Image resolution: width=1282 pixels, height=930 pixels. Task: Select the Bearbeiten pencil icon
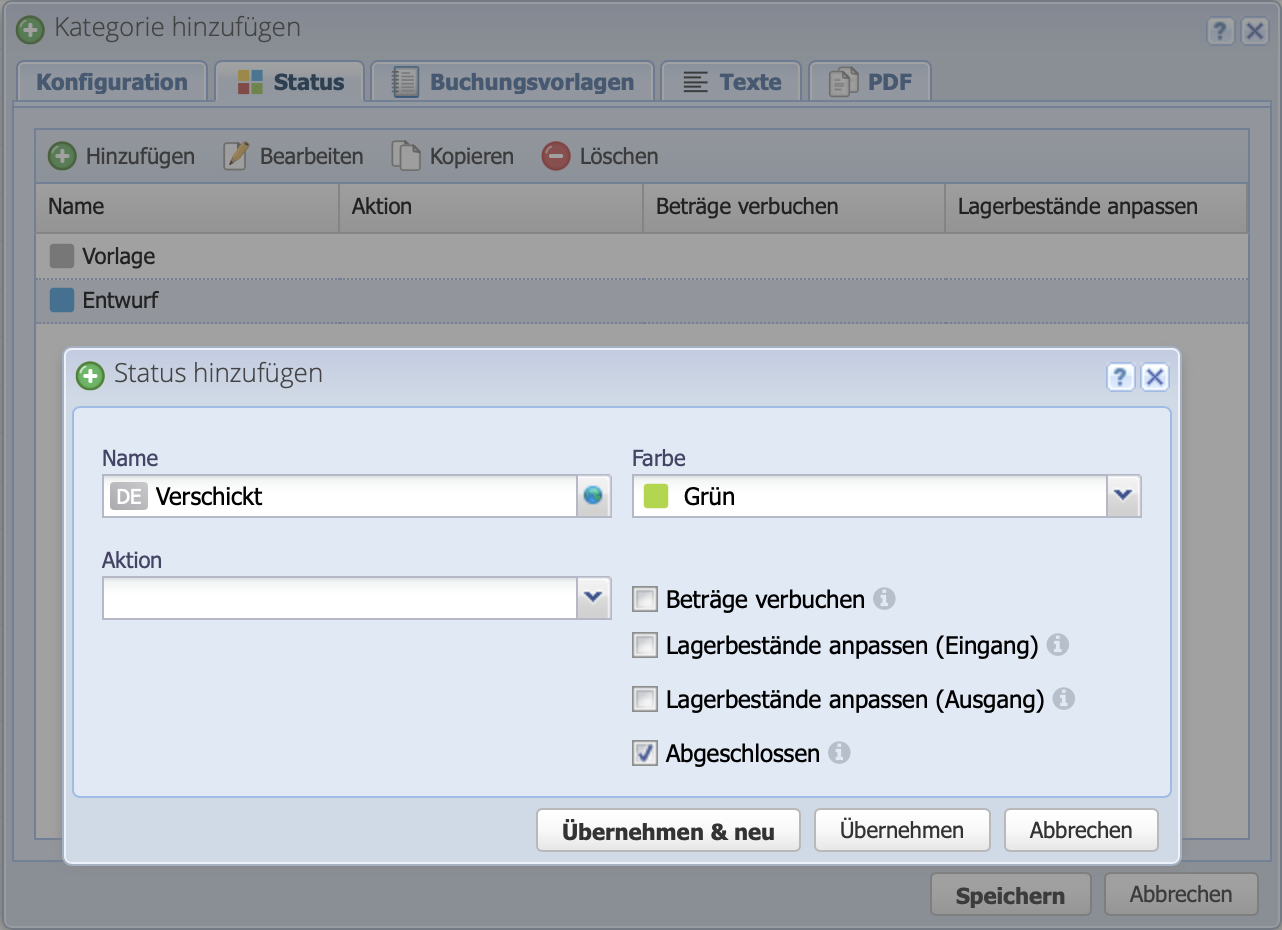coord(236,156)
